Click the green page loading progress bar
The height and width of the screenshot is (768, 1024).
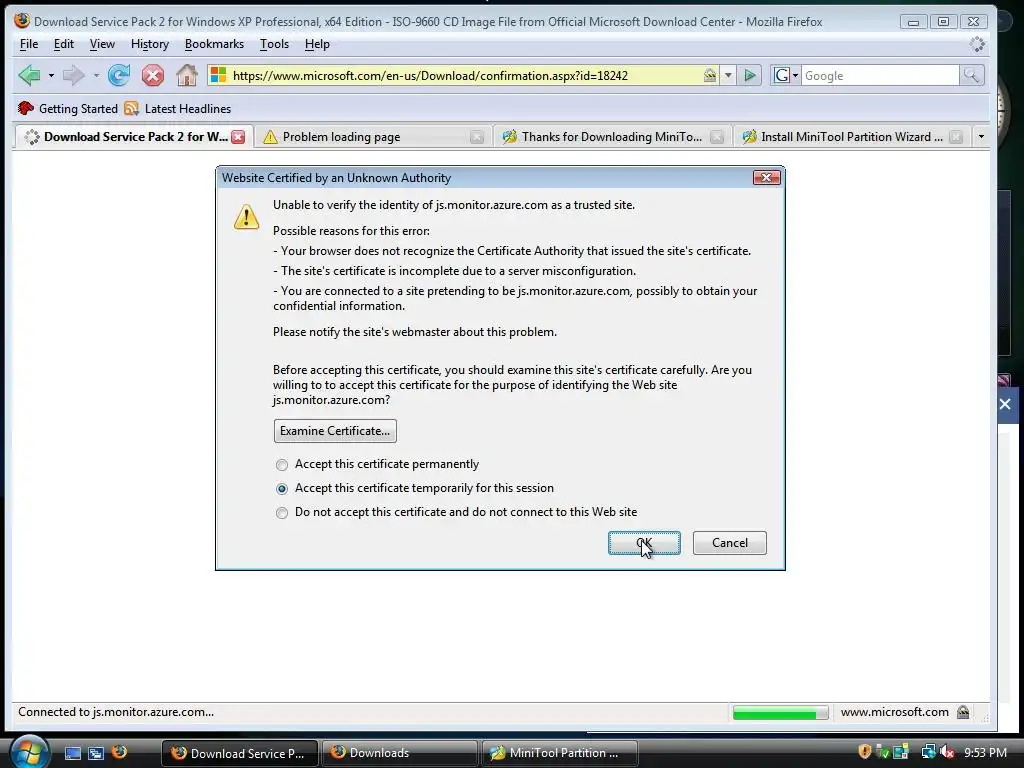coord(780,713)
